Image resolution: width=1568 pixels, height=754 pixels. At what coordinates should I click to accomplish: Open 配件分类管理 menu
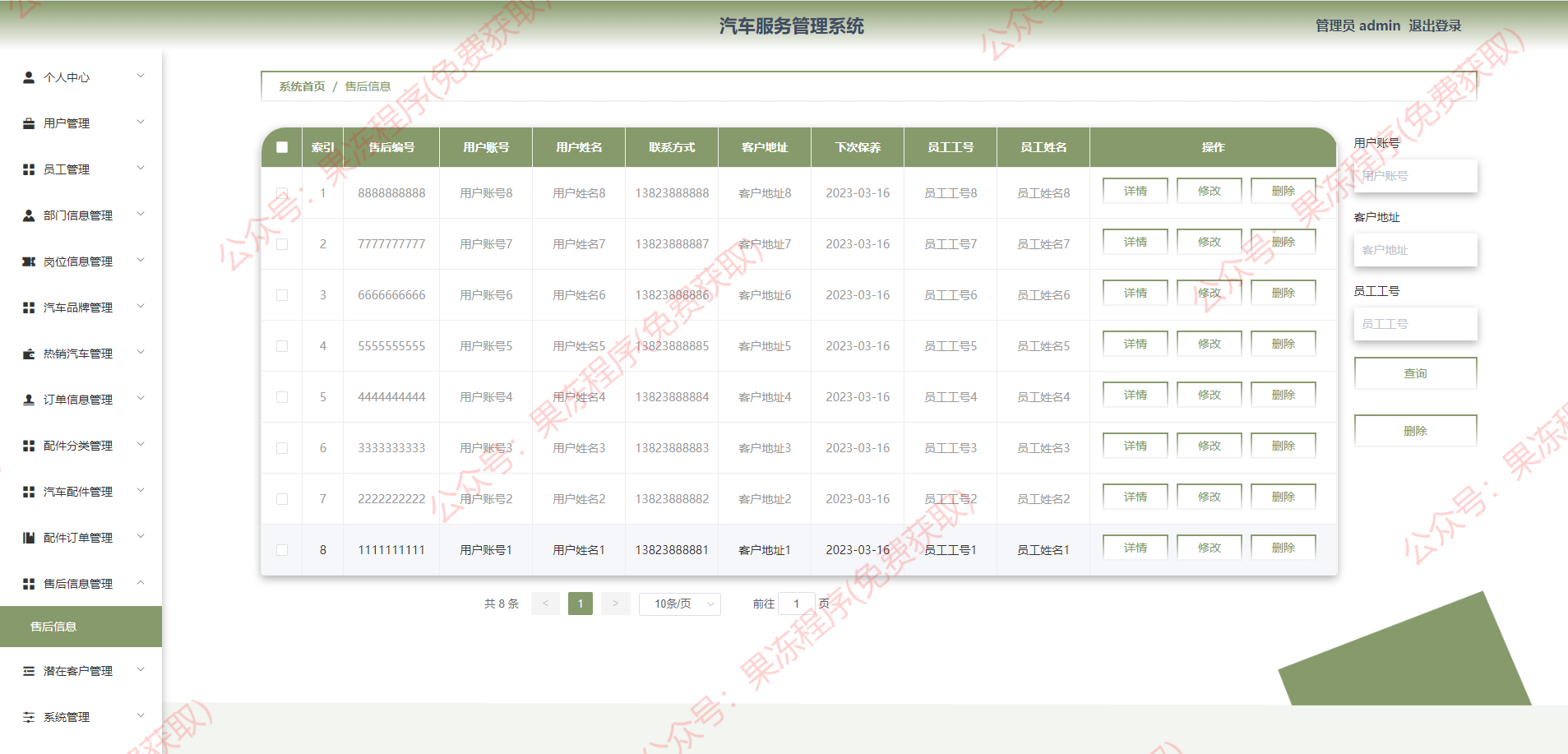[x=81, y=446]
